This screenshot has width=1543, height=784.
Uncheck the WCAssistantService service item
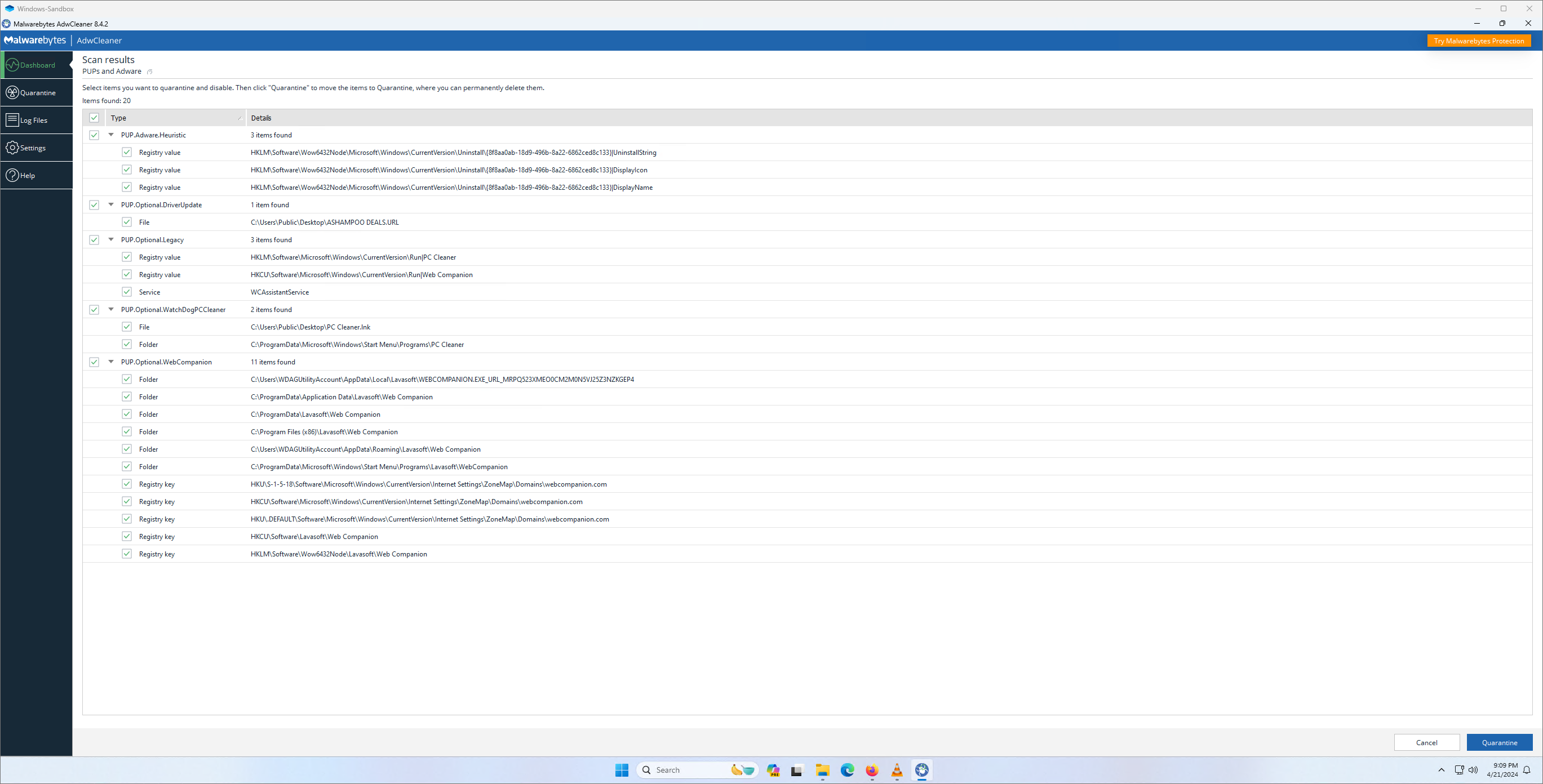pos(126,292)
